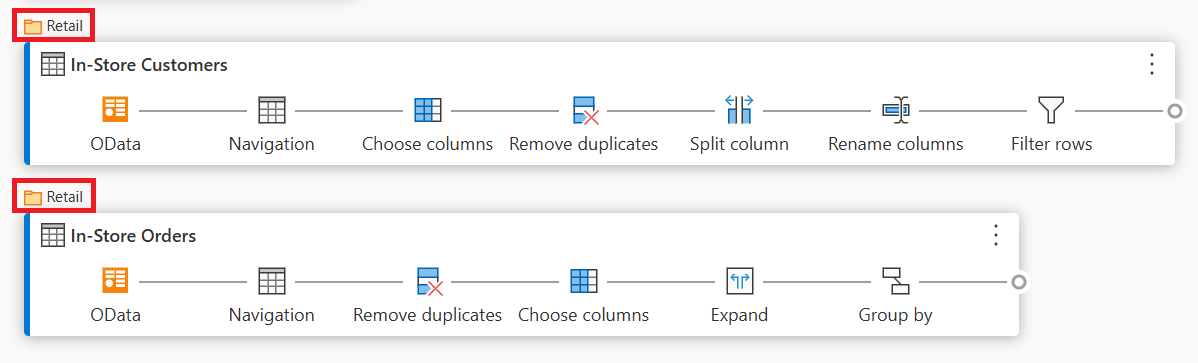1198x363 pixels.
Task: Click the In-Store Customers query title
Action: point(149,65)
